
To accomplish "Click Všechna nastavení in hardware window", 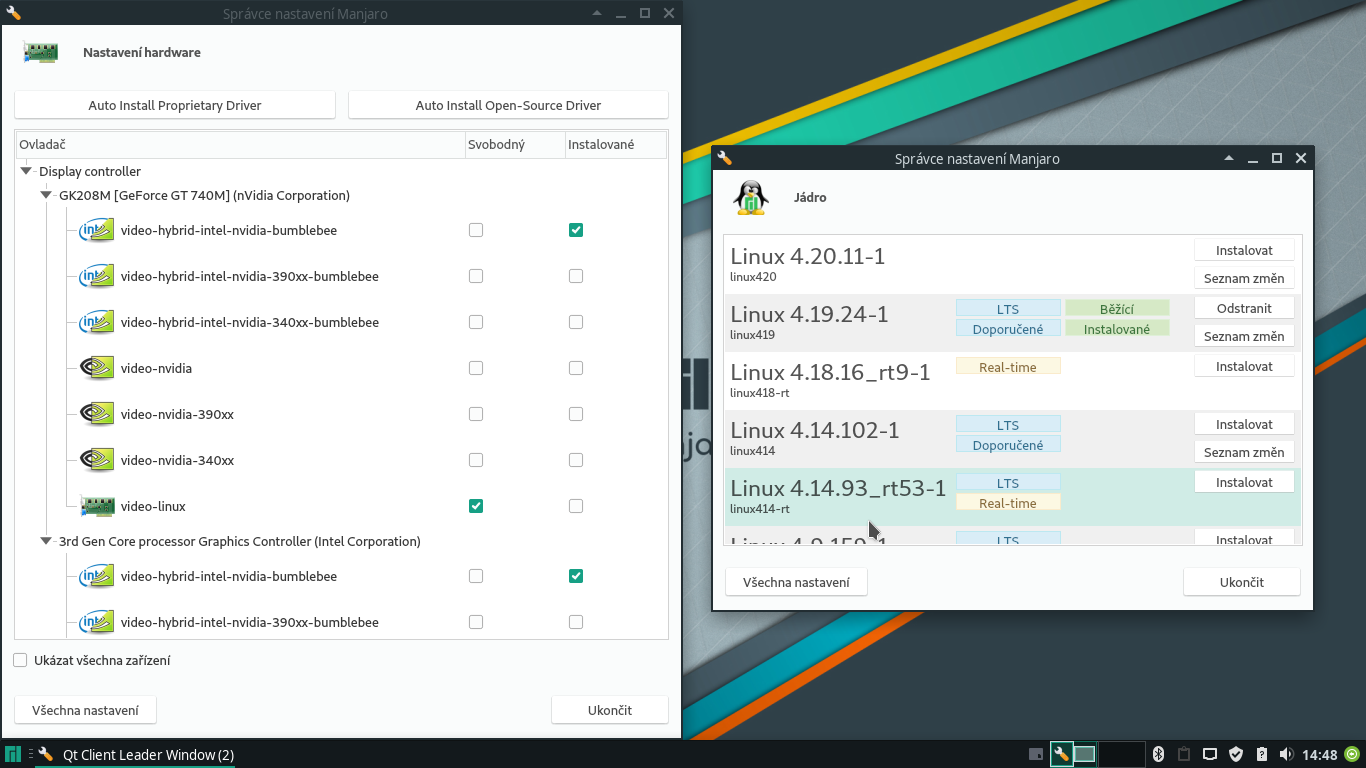I will pos(85,710).
